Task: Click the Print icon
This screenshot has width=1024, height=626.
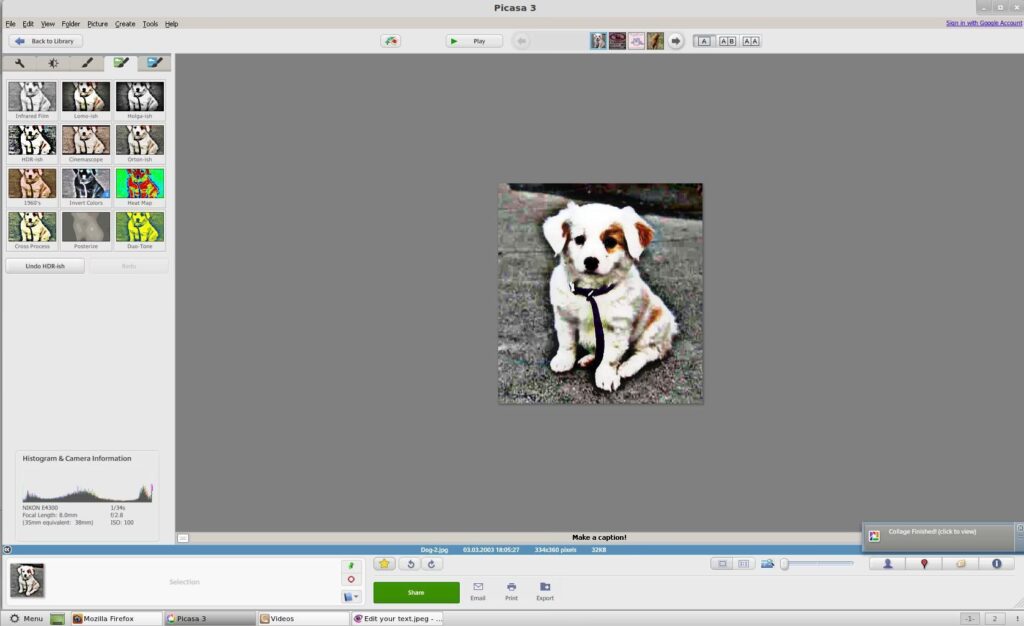Action: [511, 590]
